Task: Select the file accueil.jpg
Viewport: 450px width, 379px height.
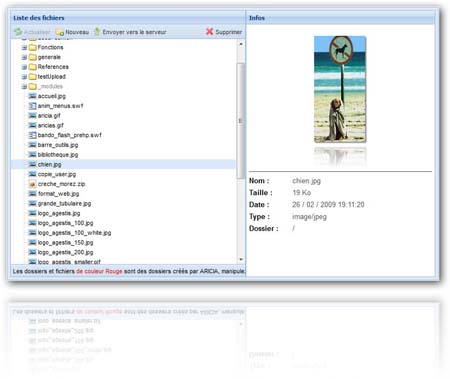Action: tap(52, 96)
